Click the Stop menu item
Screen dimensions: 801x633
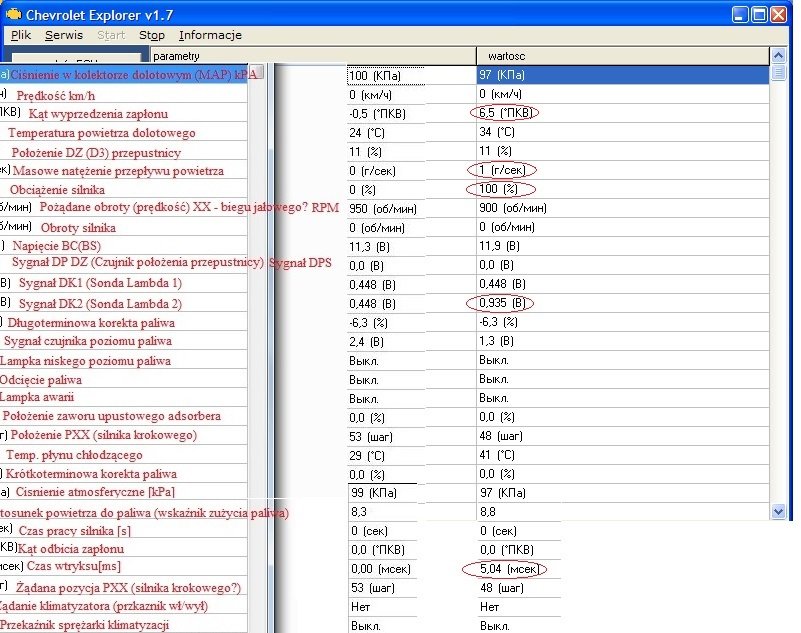coord(152,35)
